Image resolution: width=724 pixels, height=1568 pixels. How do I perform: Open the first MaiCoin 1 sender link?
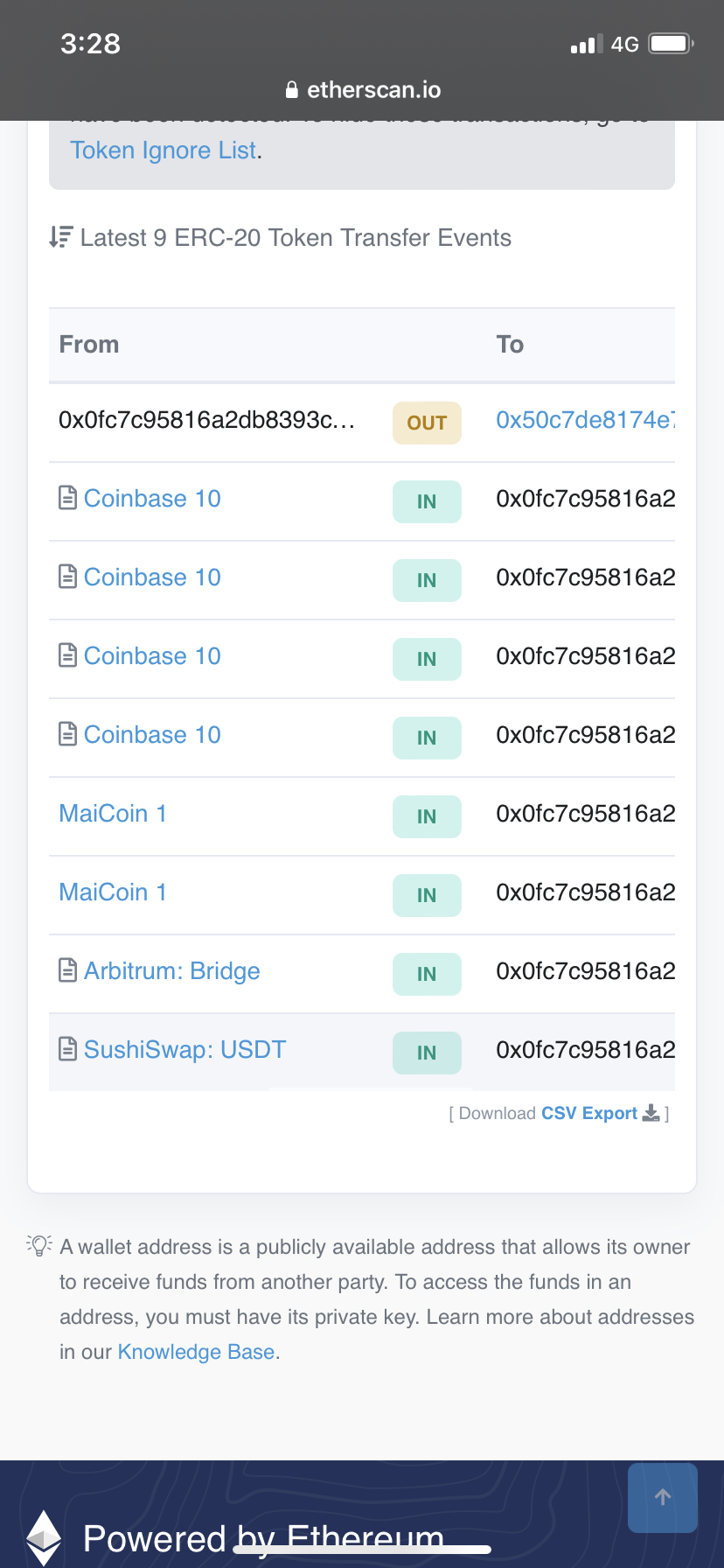click(x=112, y=814)
